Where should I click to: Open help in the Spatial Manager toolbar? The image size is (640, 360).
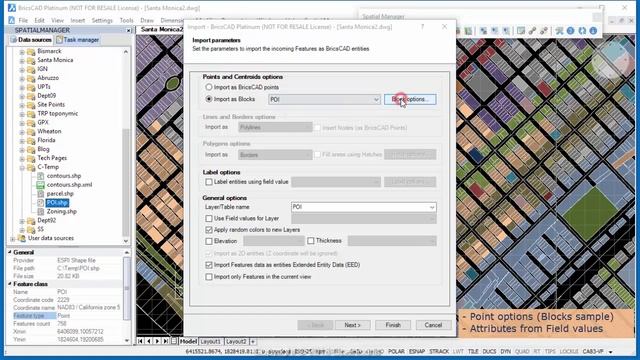tap(571, 31)
